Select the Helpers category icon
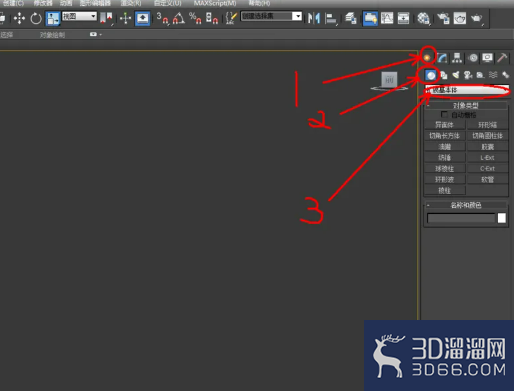The height and width of the screenshot is (391, 514). click(480, 75)
